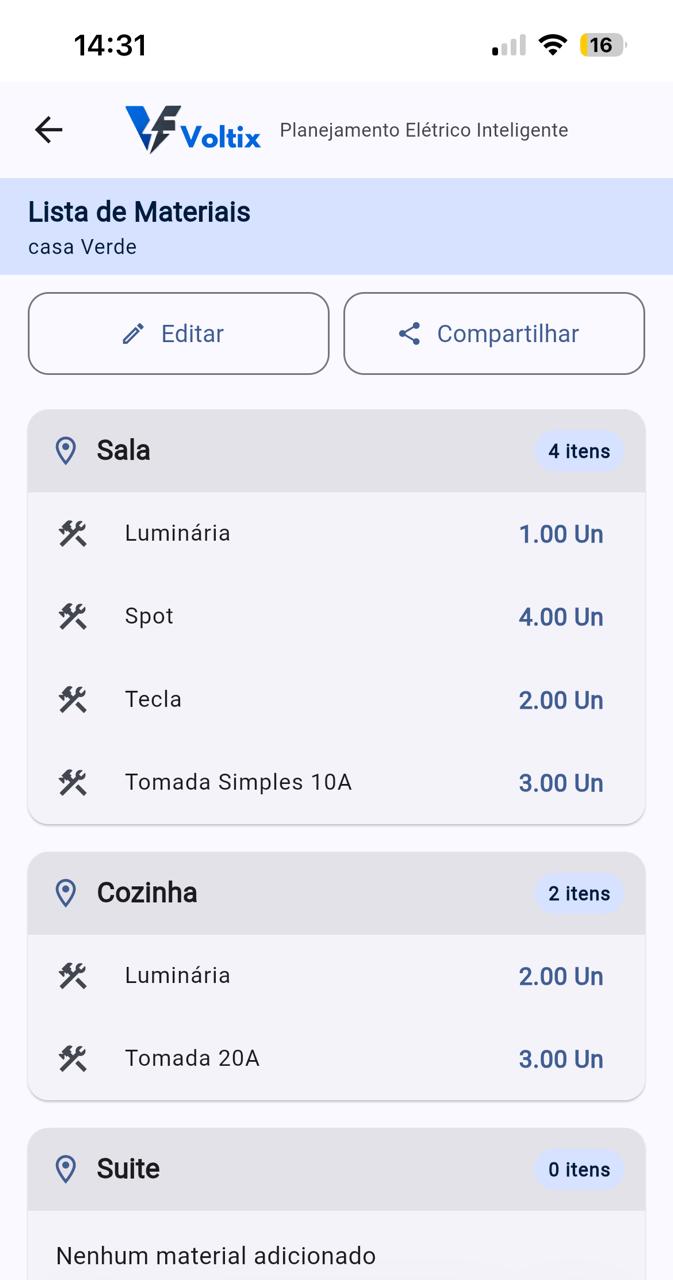Screen dimensions: 673x1280
Task: Collapse the Cozinha section header
Action: coord(336,893)
